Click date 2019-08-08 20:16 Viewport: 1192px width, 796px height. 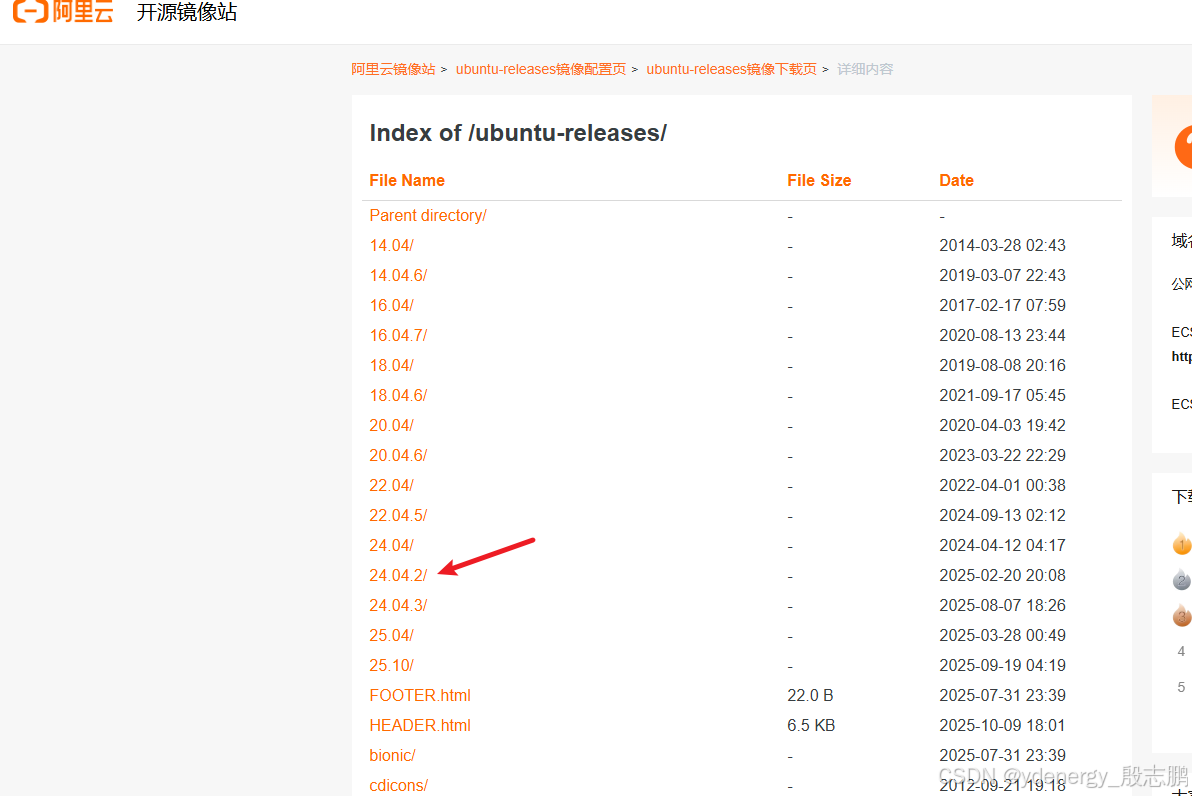pos(1002,366)
